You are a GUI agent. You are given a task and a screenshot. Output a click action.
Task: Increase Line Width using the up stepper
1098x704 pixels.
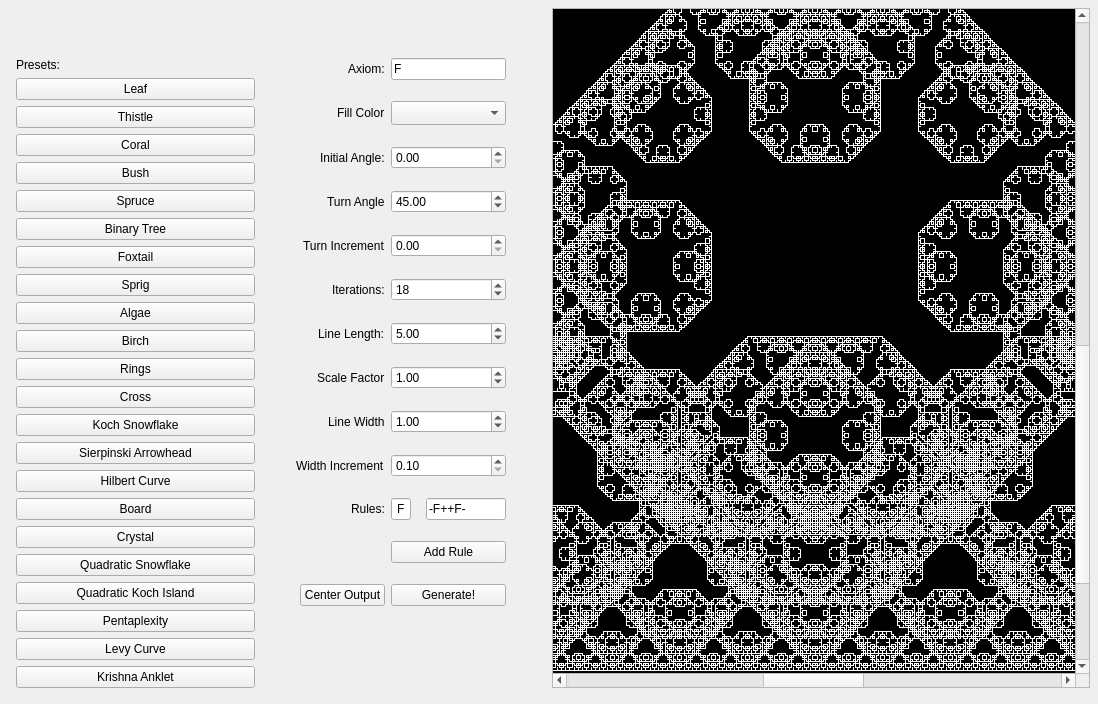(x=497, y=417)
